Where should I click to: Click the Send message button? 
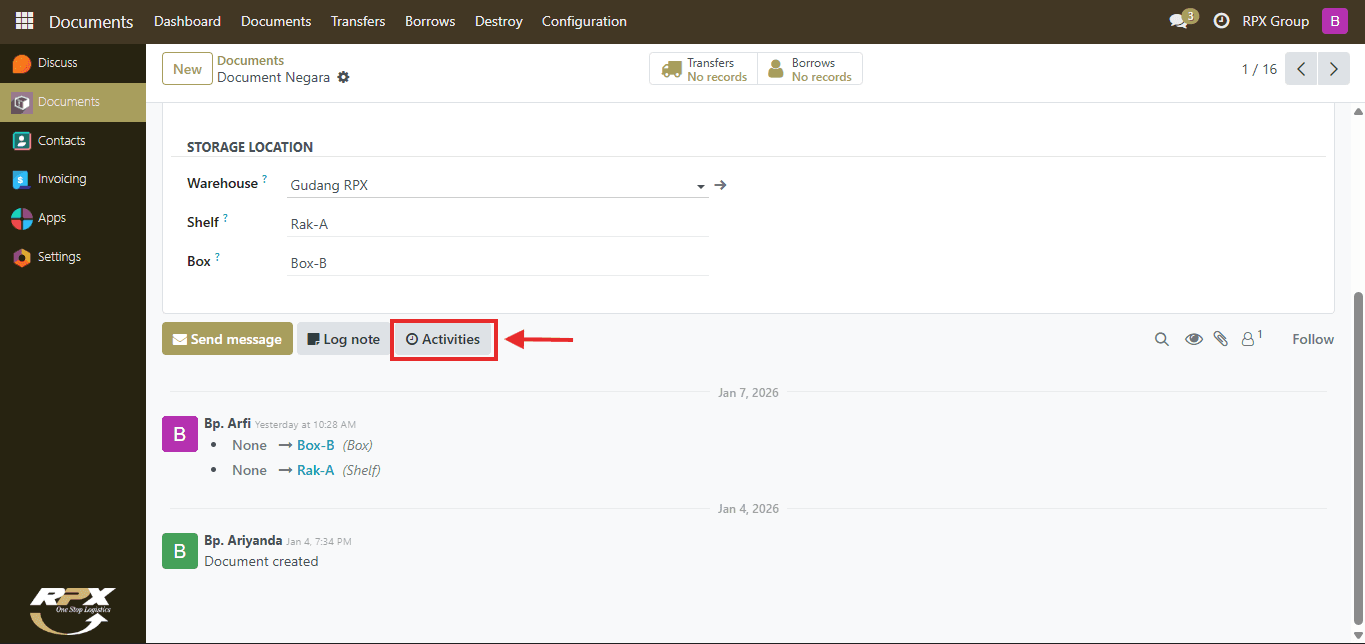point(227,339)
